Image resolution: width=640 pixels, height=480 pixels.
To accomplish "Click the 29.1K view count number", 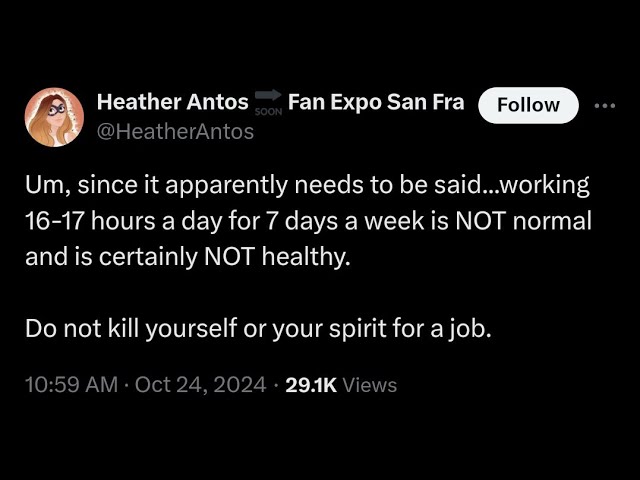I will (x=311, y=385).
